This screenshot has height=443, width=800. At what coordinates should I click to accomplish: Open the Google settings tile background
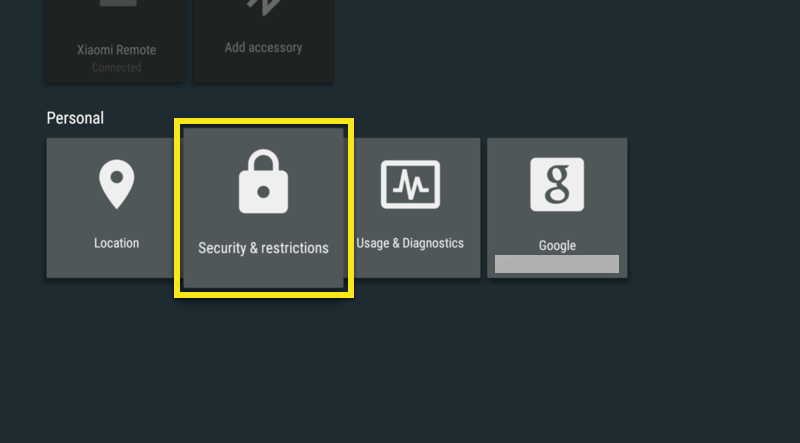click(x=557, y=208)
